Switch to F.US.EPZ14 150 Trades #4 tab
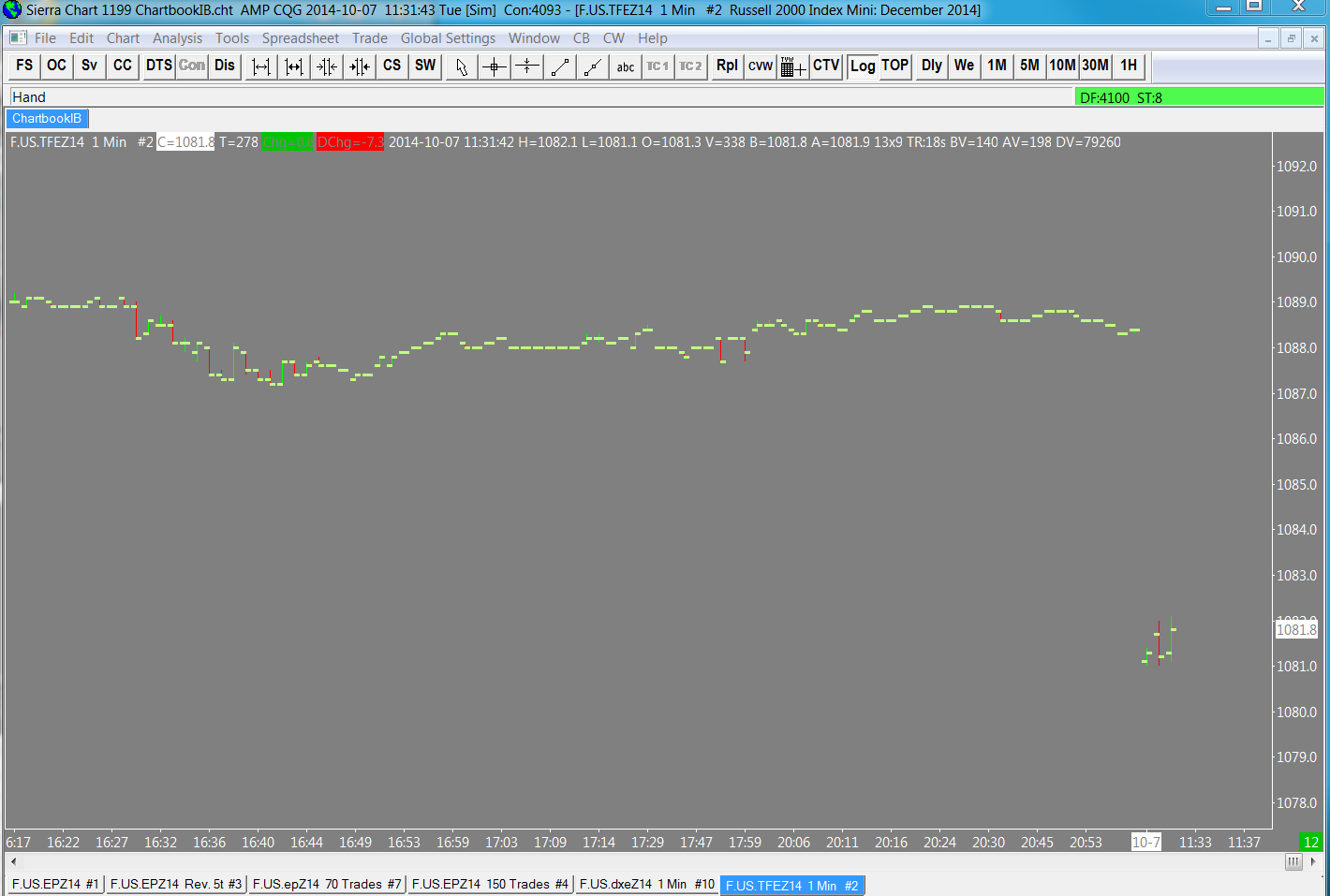 coord(490,884)
